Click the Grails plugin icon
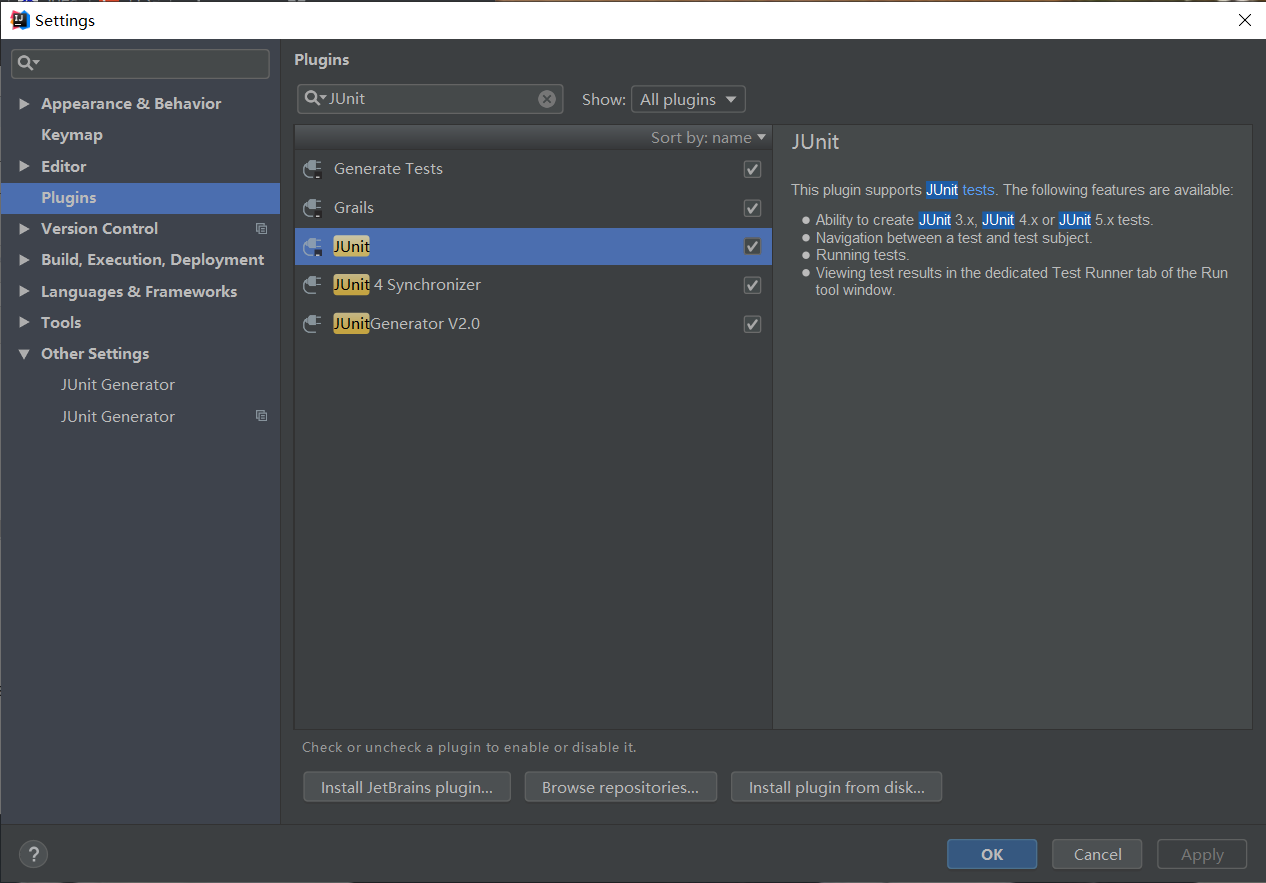This screenshot has height=883, width=1266. (312, 208)
